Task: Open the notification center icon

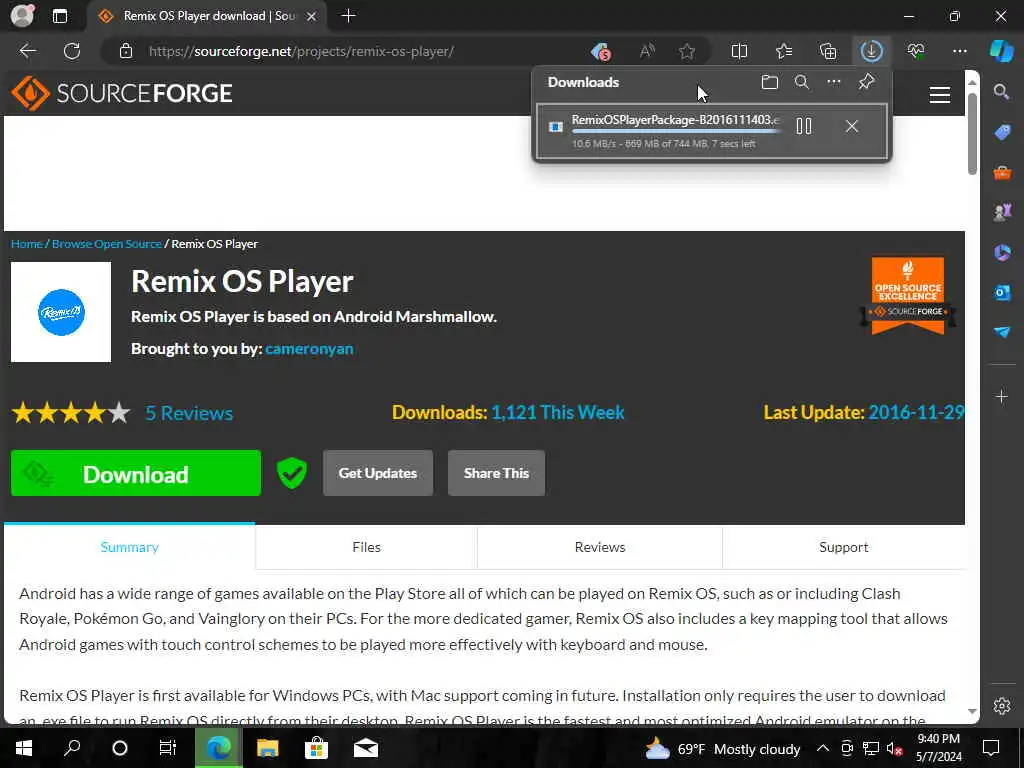Action: pos(991,748)
